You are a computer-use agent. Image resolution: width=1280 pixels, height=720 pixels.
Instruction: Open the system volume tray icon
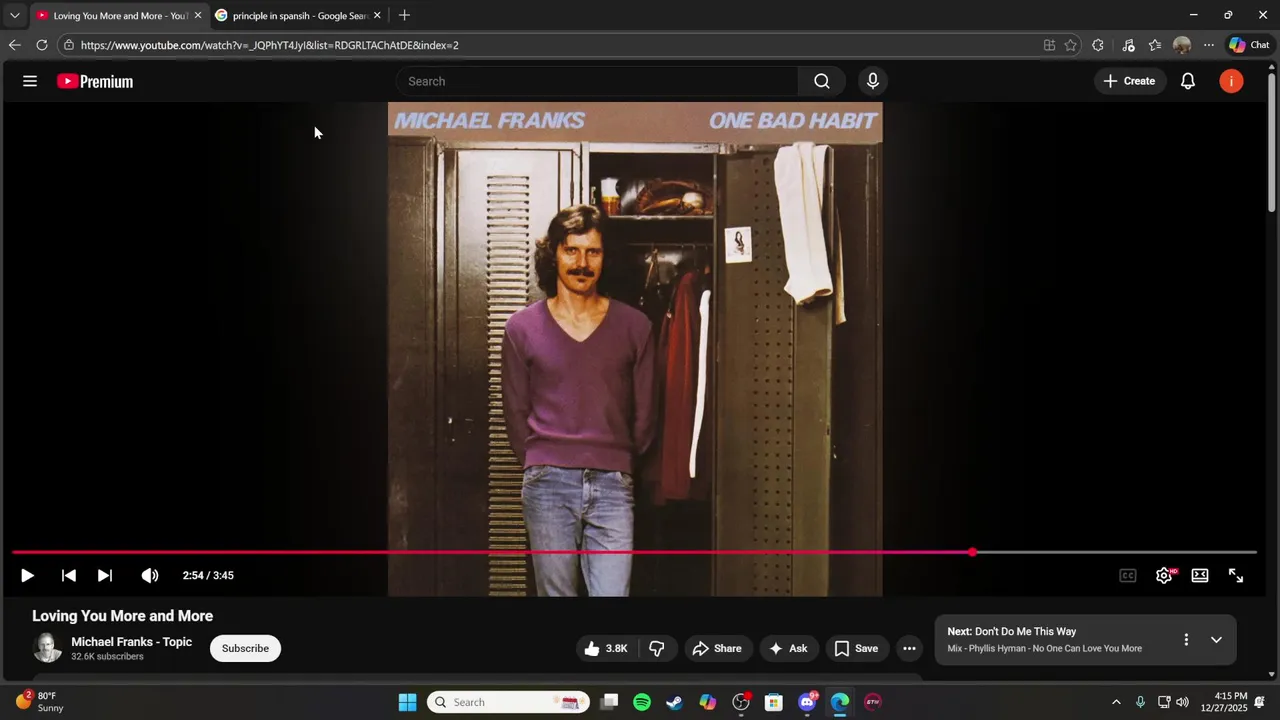tap(1183, 702)
